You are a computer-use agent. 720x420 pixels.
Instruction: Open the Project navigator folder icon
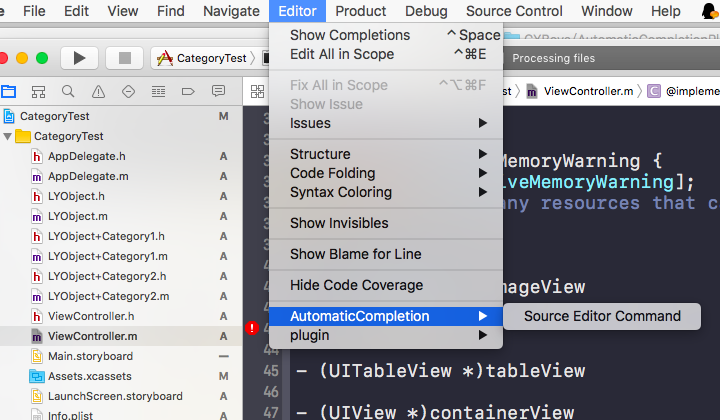tap(9, 91)
